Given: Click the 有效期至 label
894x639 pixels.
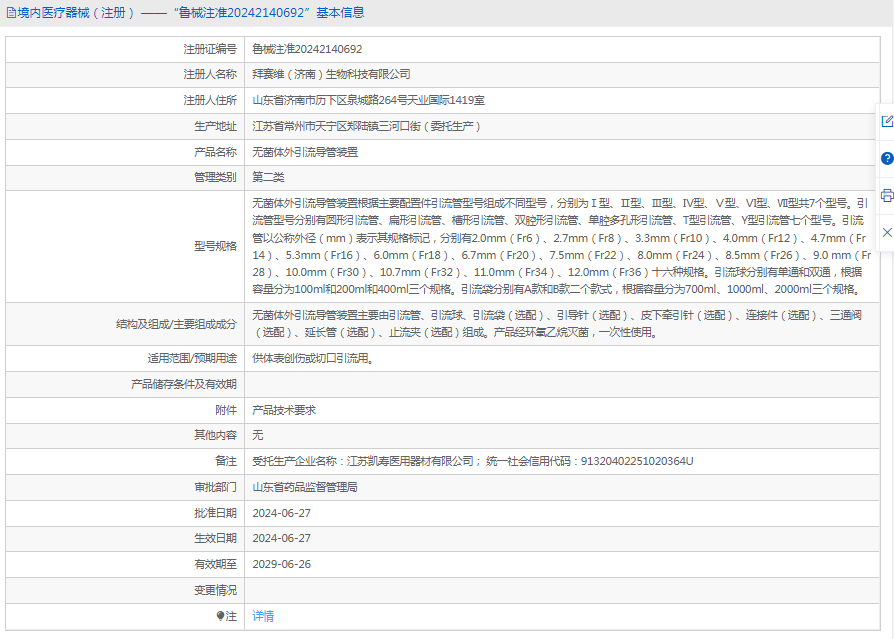Looking at the screenshot, I should click(215, 564).
